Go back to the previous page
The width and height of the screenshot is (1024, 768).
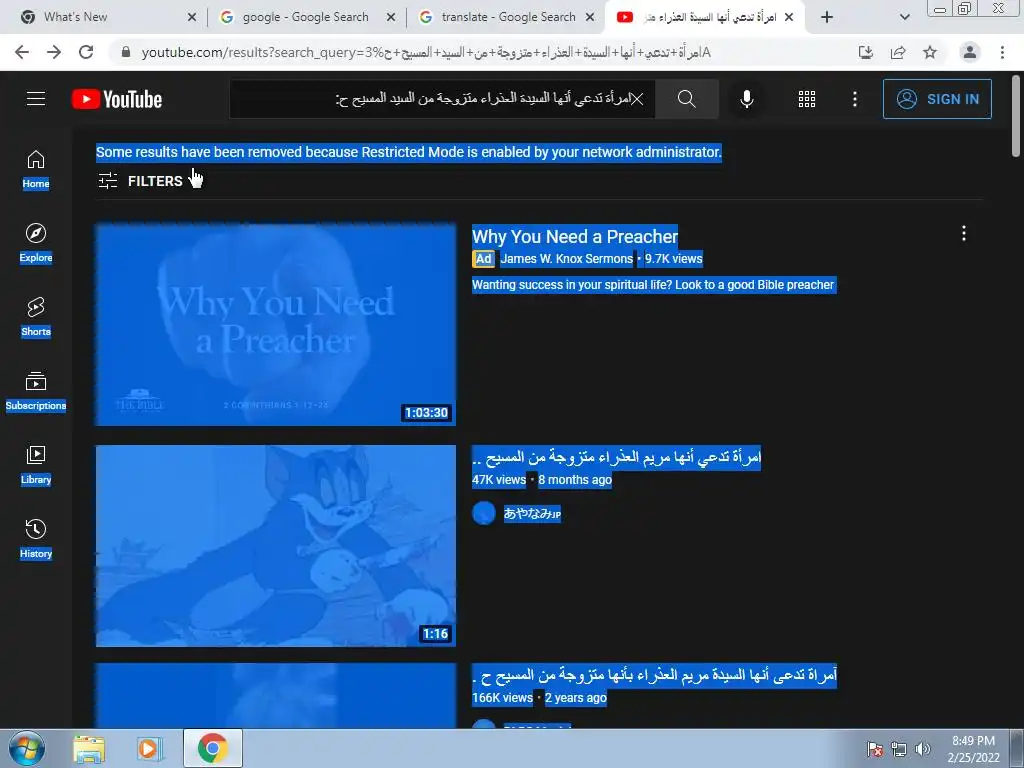(22, 52)
